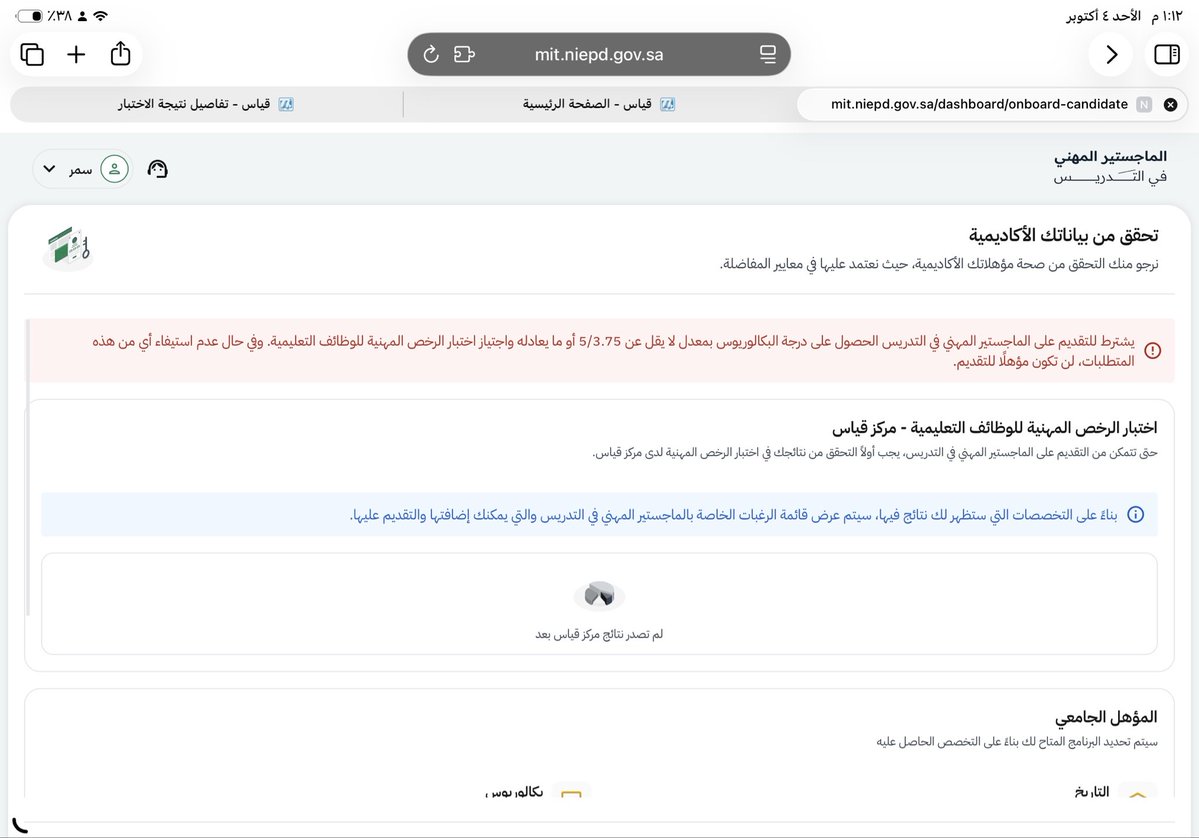Switch to قياس - الصفحة الرئيسية tab
Screen dimensions: 1199x838
coord(599,105)
